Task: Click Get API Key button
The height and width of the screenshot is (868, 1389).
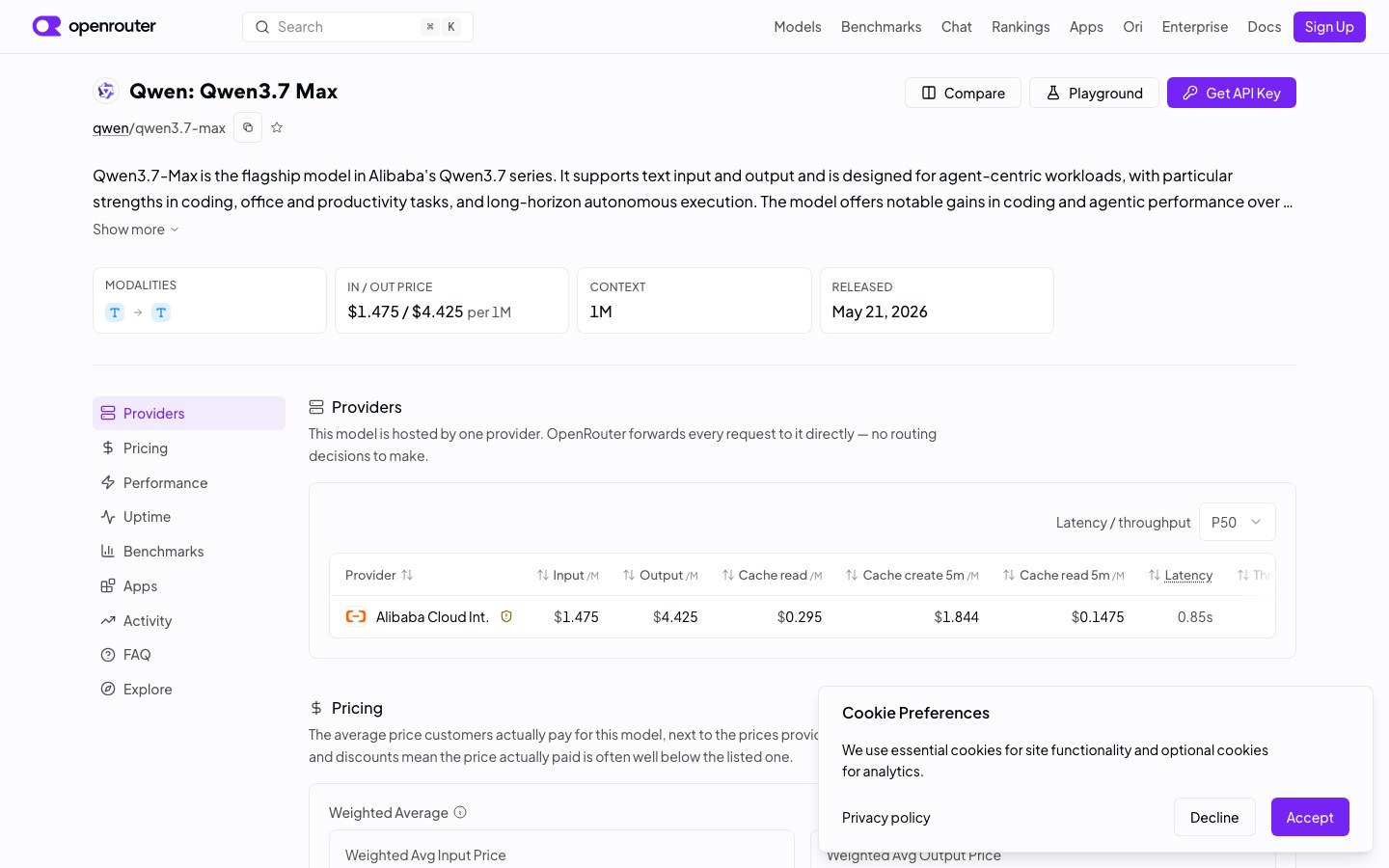Action: (x=1232, y=93)
